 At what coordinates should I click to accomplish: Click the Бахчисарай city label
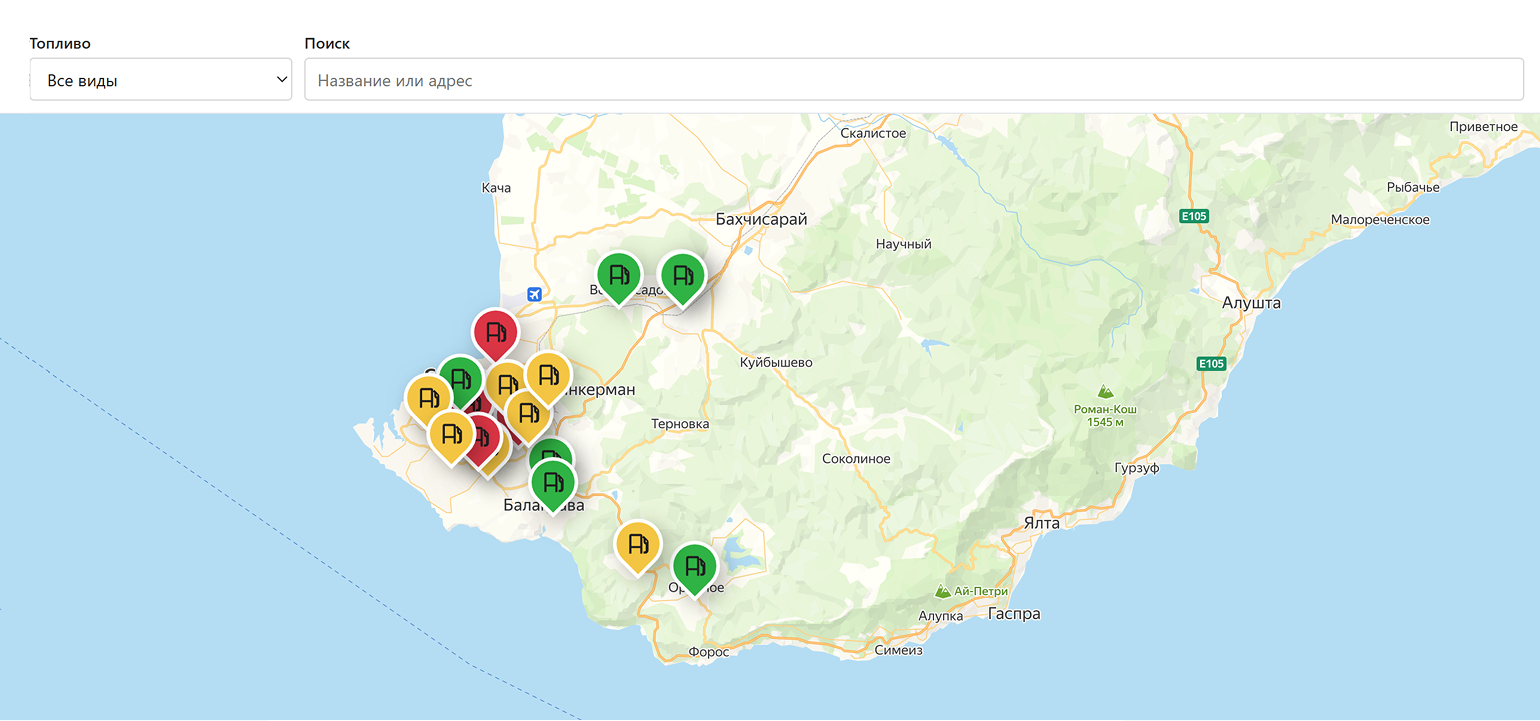[x=761, y=219]
